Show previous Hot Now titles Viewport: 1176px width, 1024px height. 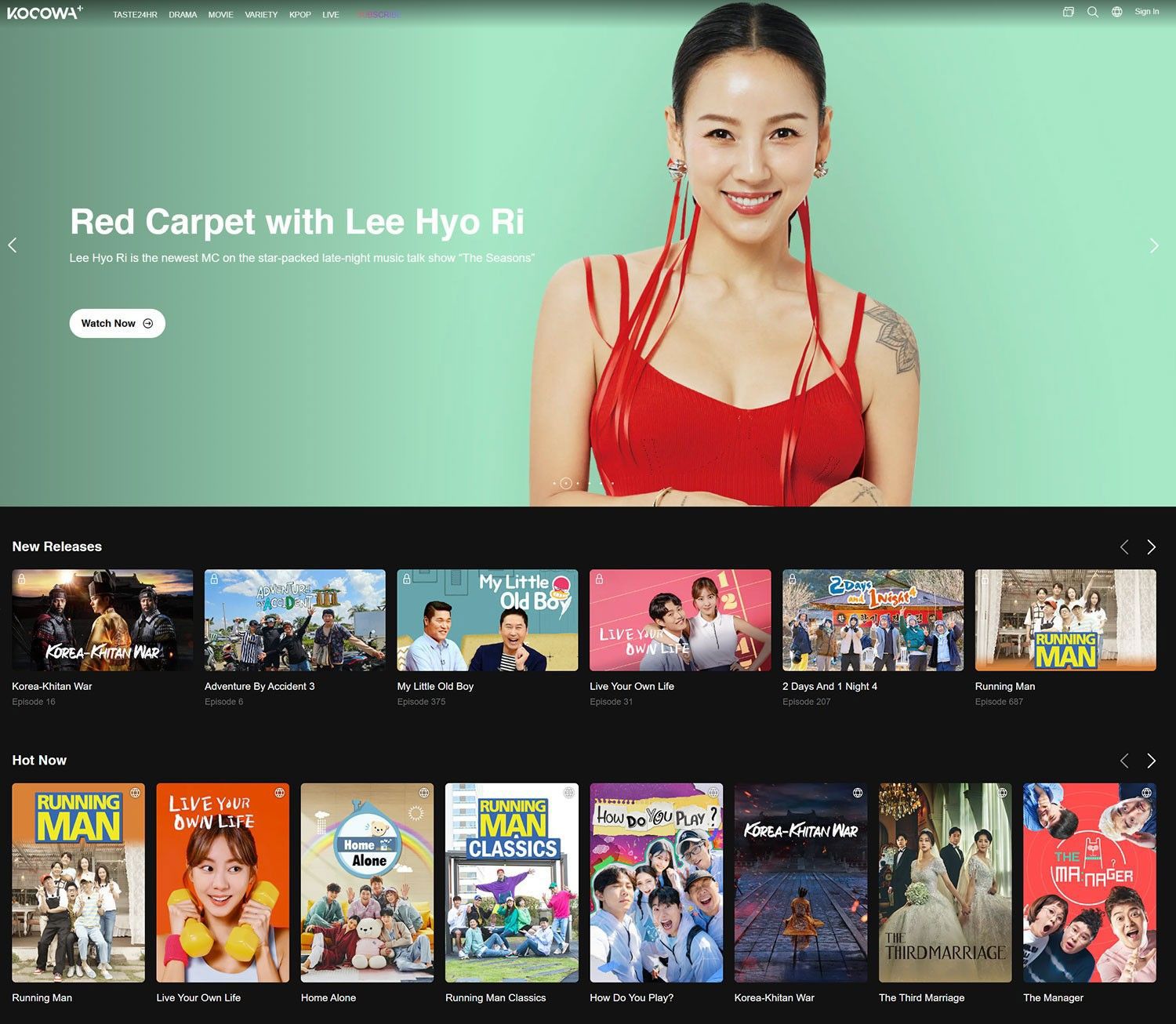tap(1124, 761)
